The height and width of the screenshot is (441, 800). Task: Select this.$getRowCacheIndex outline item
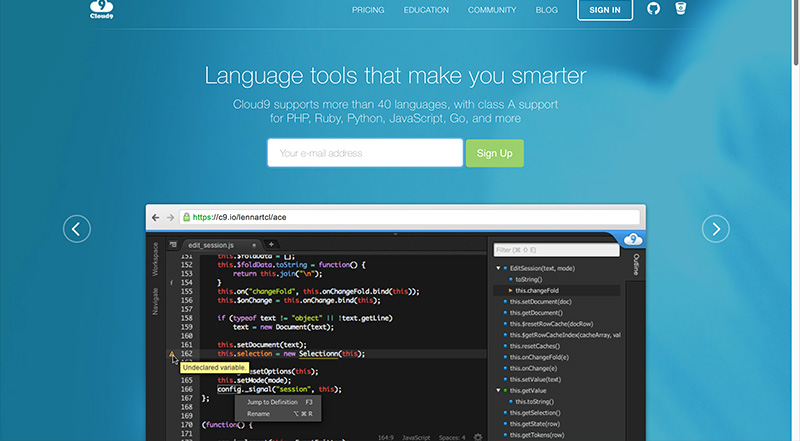pyautogui.click(x=565, y=335)
